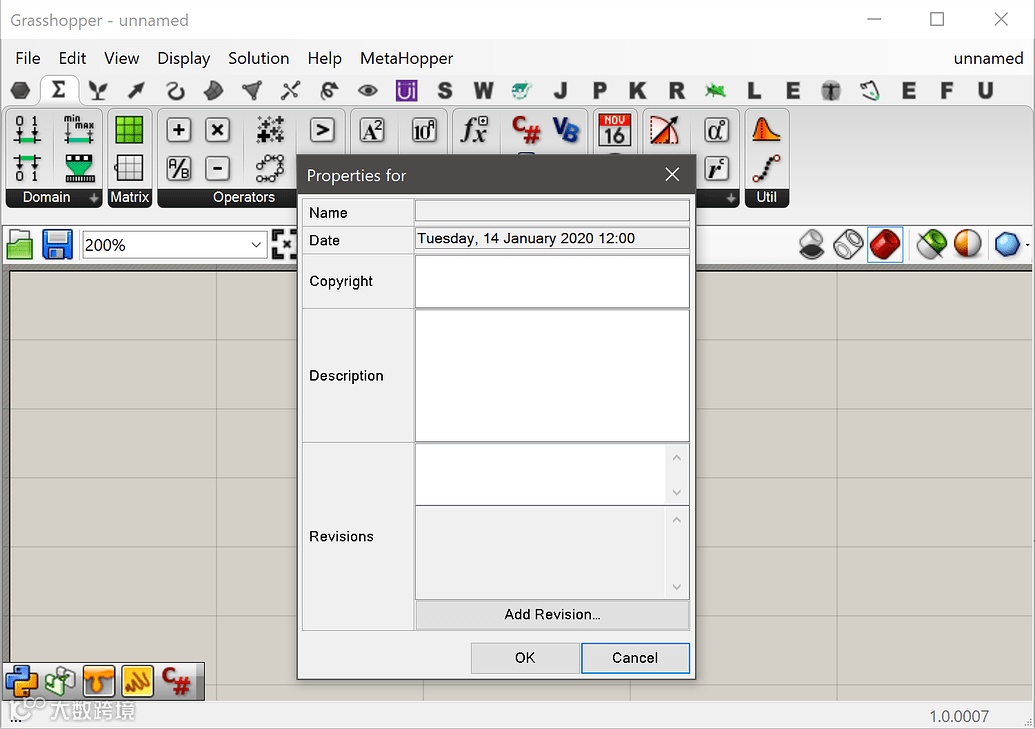Open the Display tab eye icon
Image resolution: width=1035 pixels, height=729 pixels.
(368, 90)
